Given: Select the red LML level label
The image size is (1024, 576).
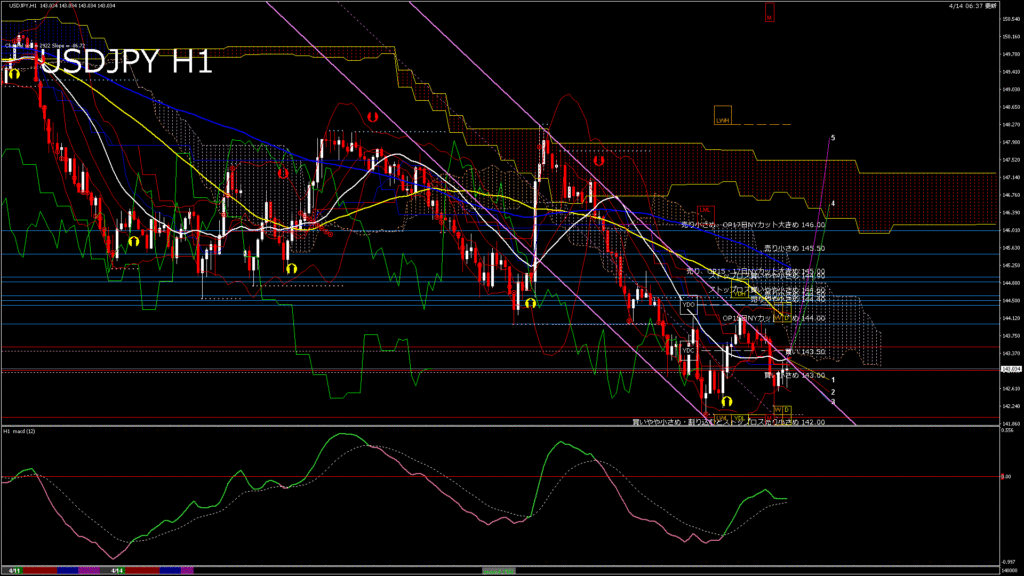Looking at the screenshot, I should (x=704, y=209).
